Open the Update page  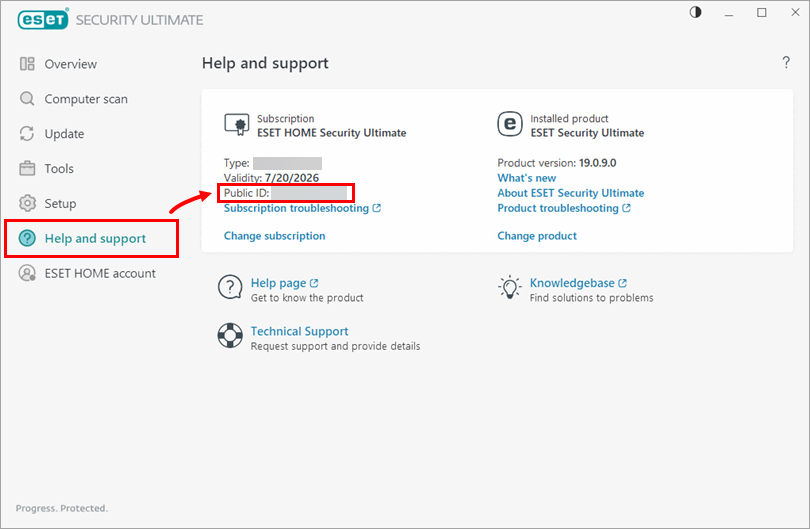(x=64, y=134)
